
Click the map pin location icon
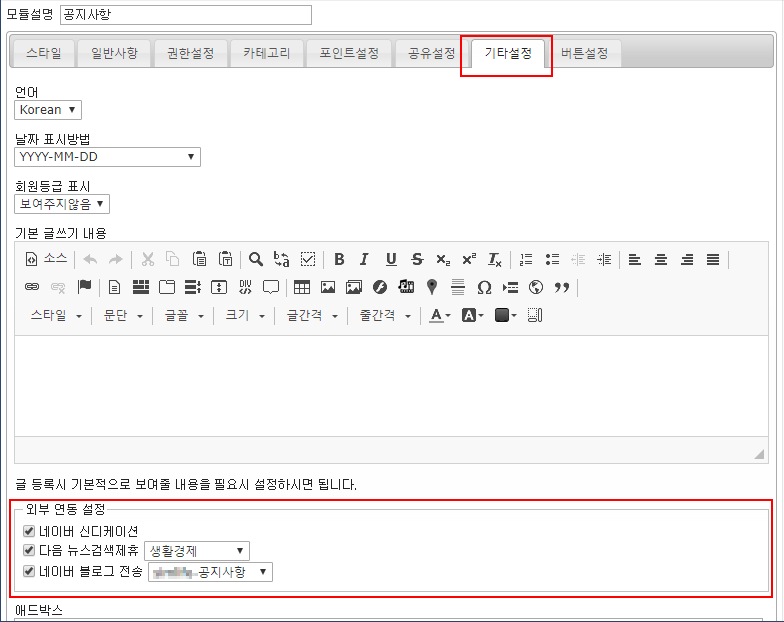click(x=432, y=287)
